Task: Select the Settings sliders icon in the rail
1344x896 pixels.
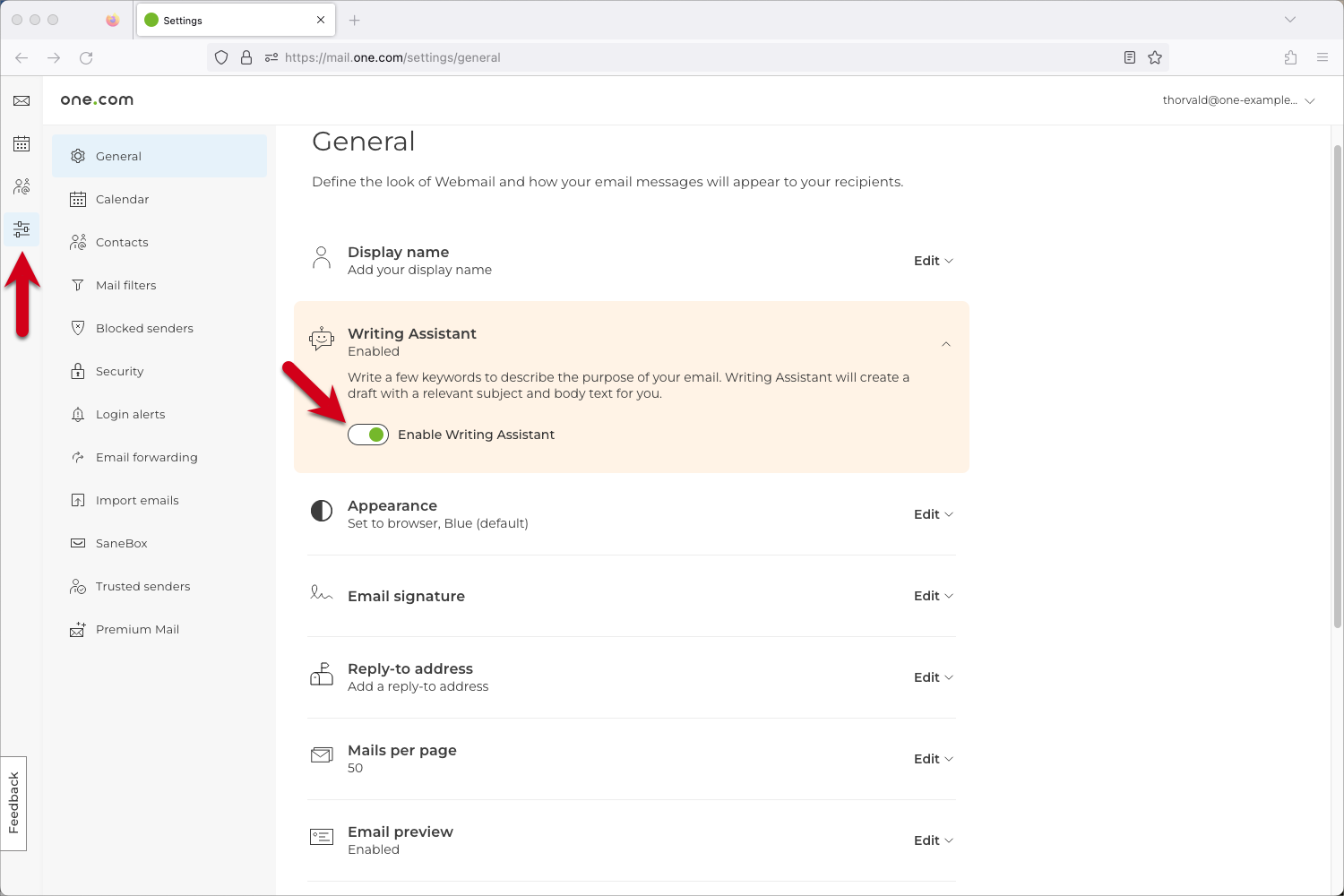Action: pyautogui.click(x=22, y=228)
